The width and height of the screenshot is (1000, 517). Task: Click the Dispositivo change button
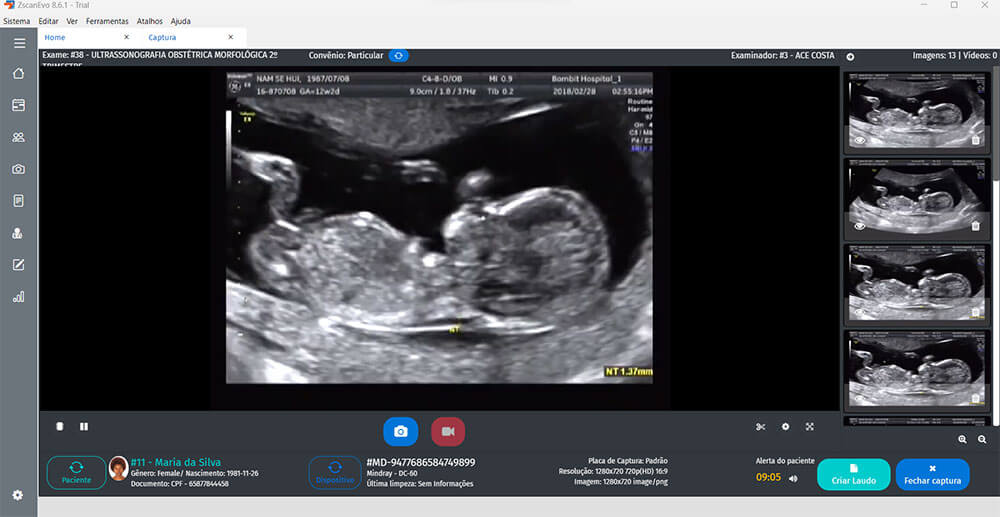[x=335, y=472]
